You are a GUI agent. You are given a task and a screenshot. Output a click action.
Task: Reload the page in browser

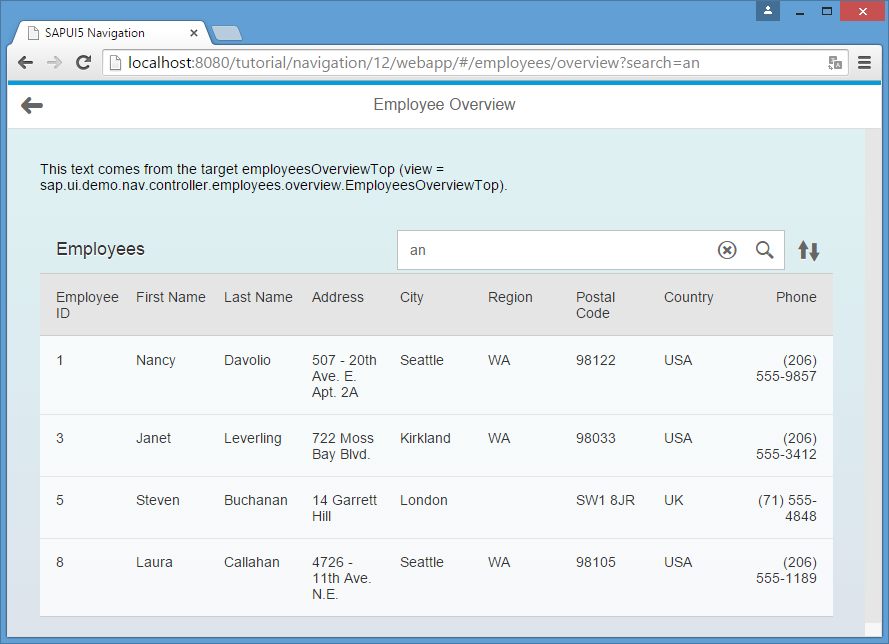(x=84, y=63)
